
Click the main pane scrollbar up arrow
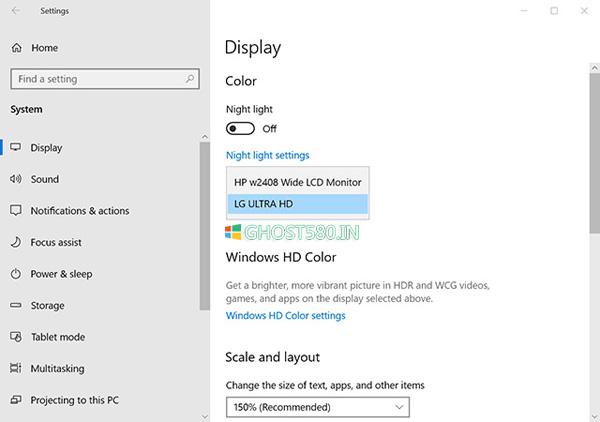[594, 68]
